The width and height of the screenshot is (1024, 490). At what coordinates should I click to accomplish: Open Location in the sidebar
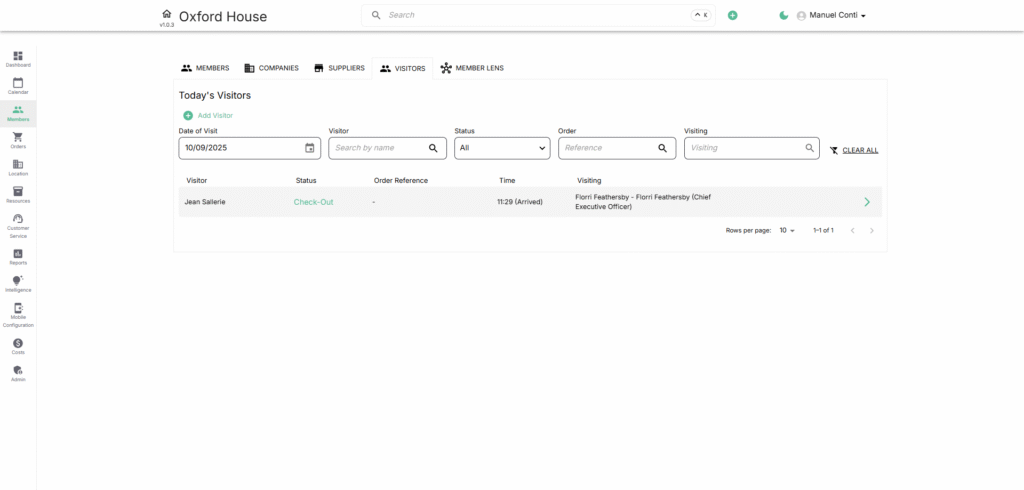click(x=18, y=167)
